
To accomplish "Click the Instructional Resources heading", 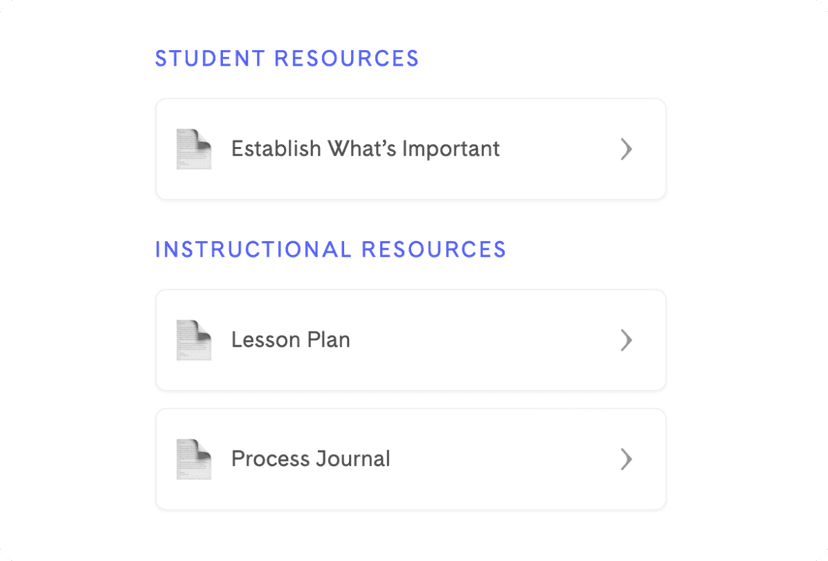I will [x=331, y=249].
